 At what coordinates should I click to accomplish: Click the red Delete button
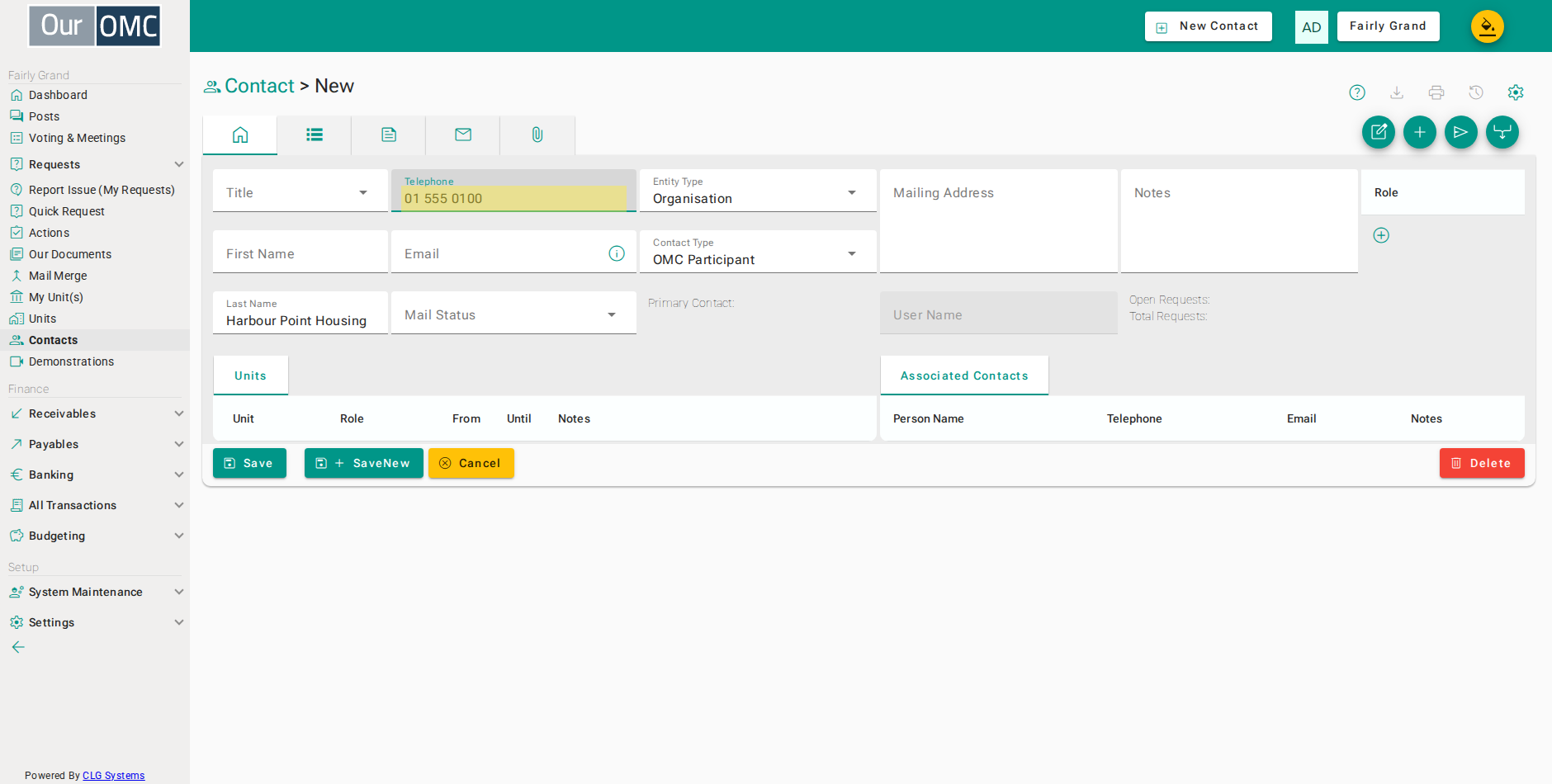[1482, 463]
